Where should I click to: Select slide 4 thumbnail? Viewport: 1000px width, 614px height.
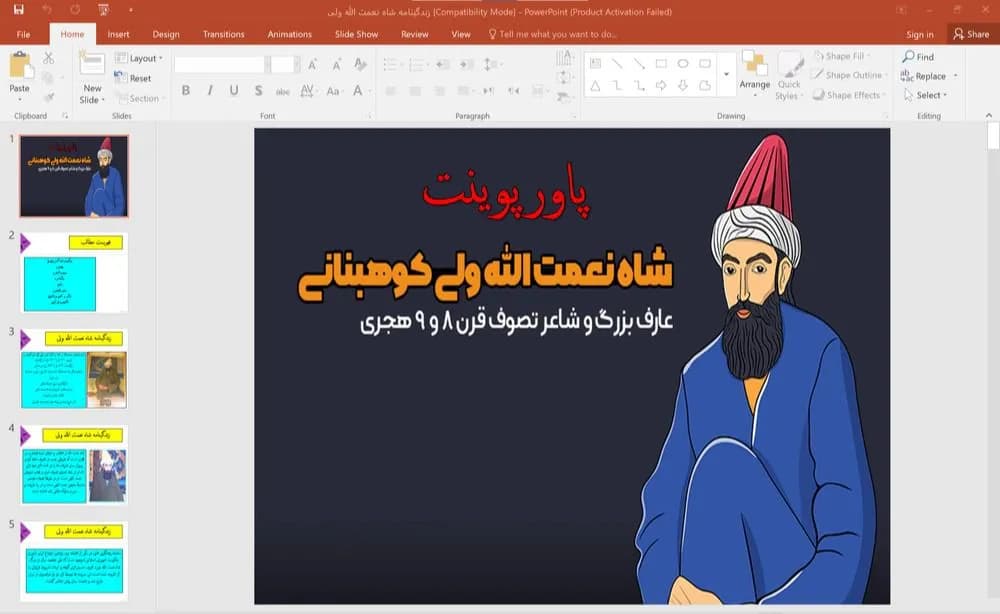coord(74,465)
